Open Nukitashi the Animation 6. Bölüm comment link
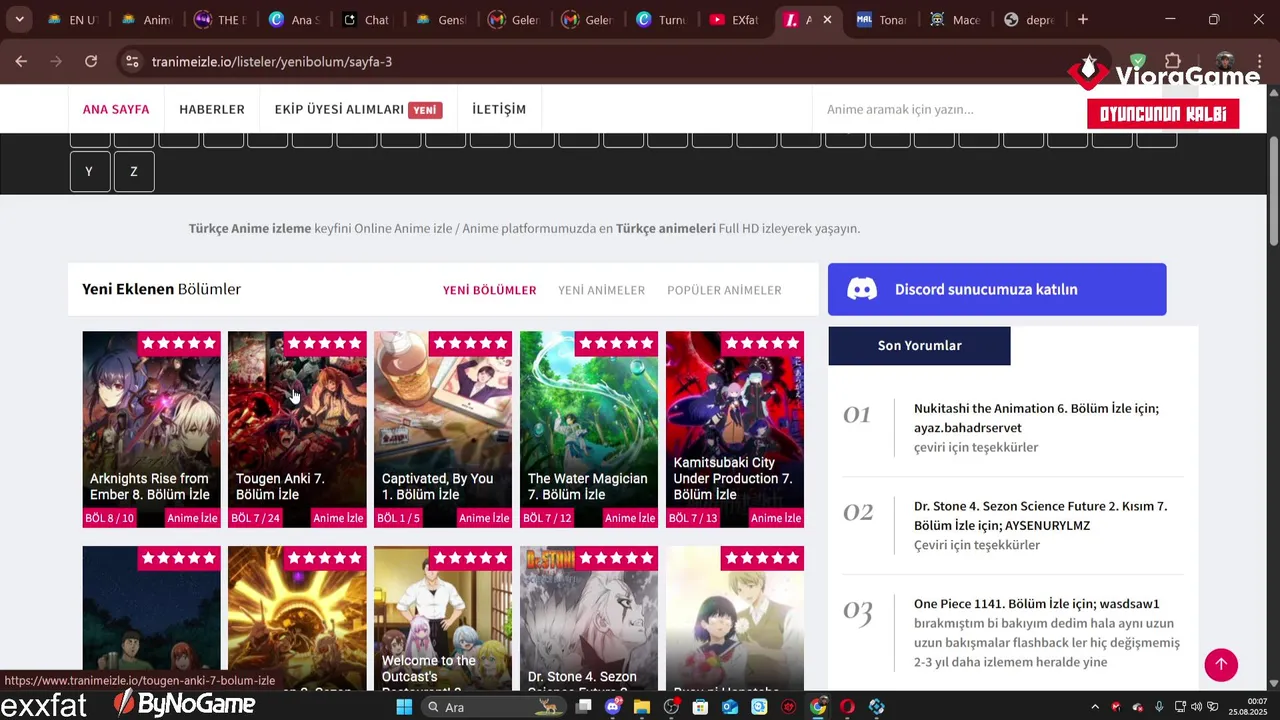 coord(1036,418)
